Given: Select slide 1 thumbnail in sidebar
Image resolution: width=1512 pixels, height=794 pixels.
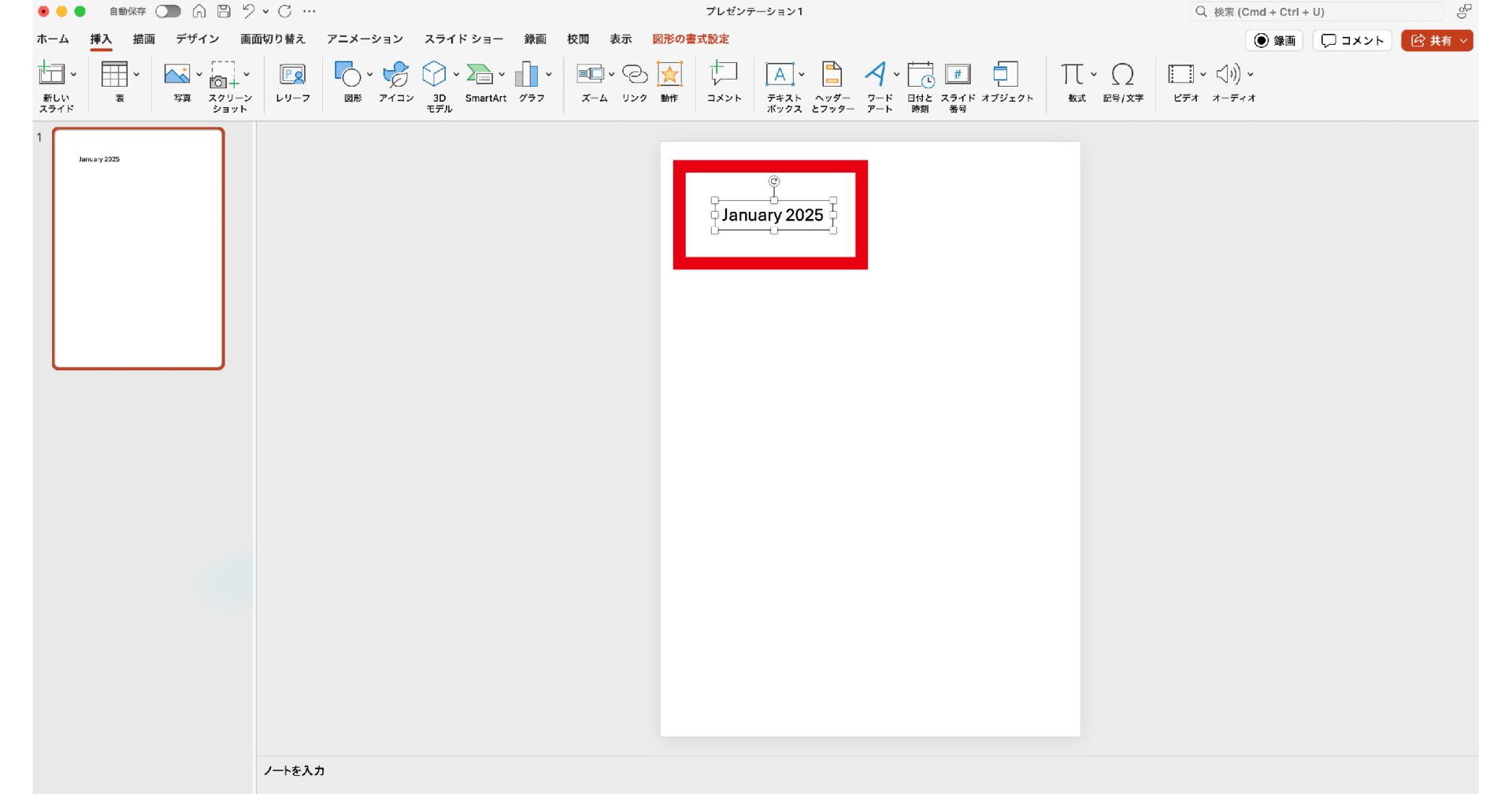Looking at the screenshot, I should [139, 248].
